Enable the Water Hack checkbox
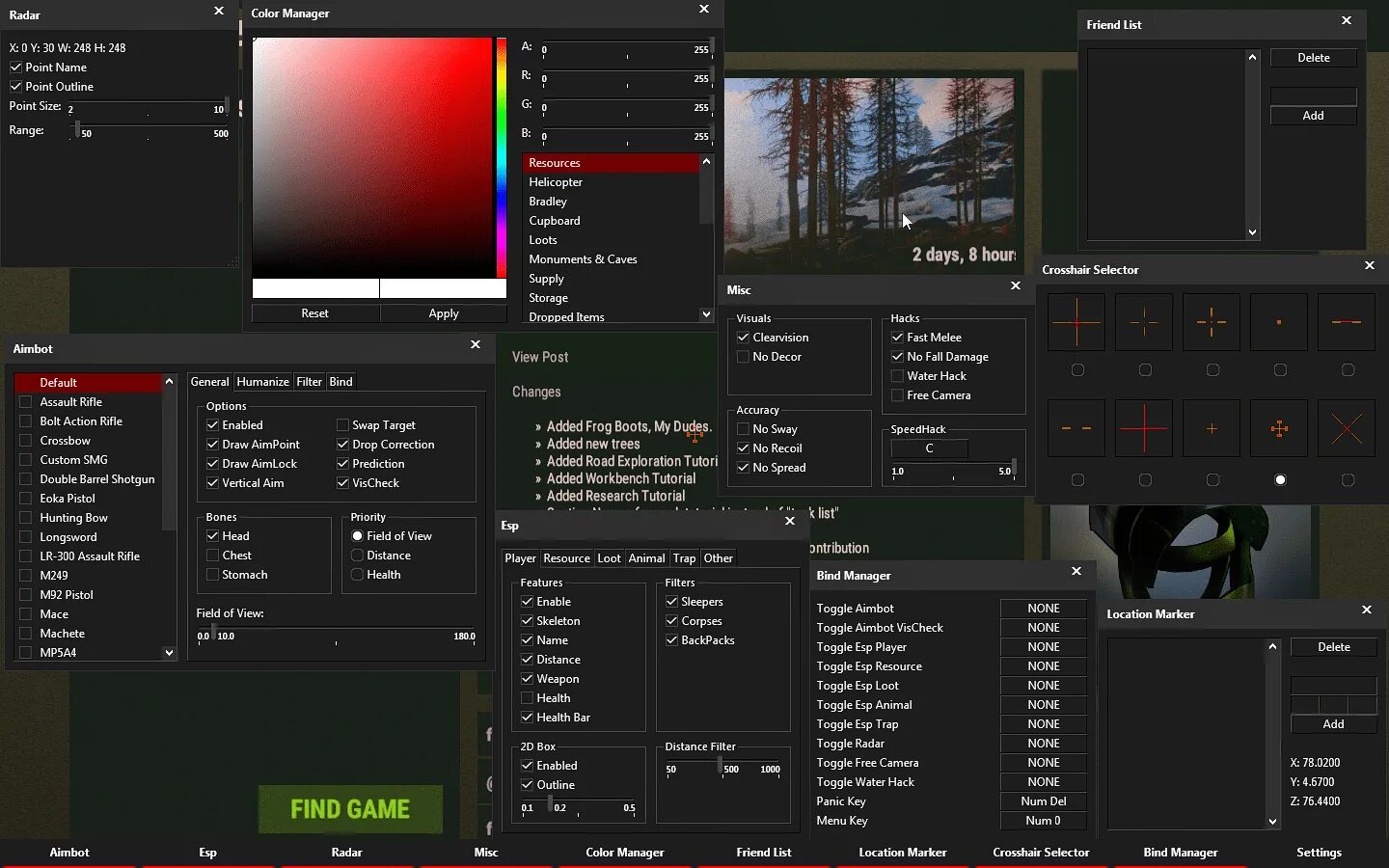Screen dimensions: 1389x868 tap(897, 376)
